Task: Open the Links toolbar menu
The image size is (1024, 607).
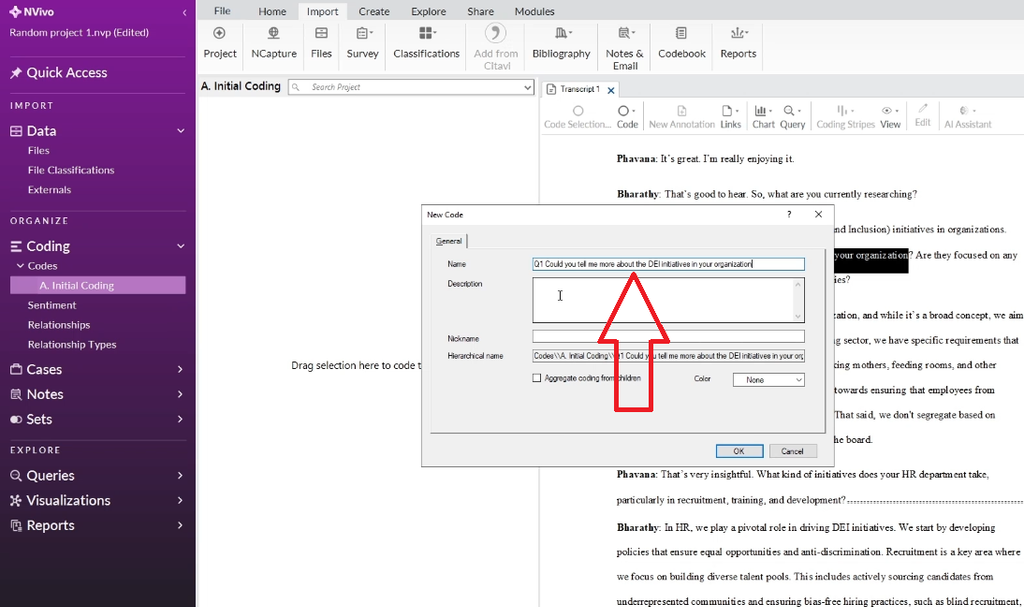Action: coord(730,117)
